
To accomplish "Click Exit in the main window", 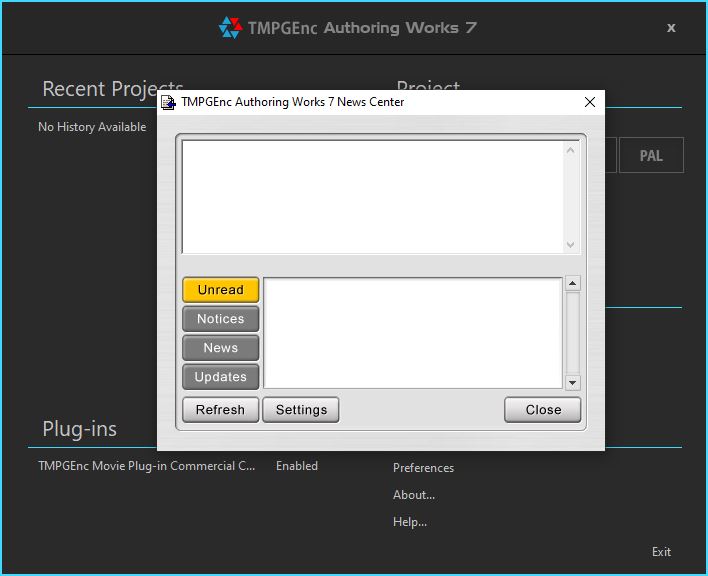I will 661,552.
